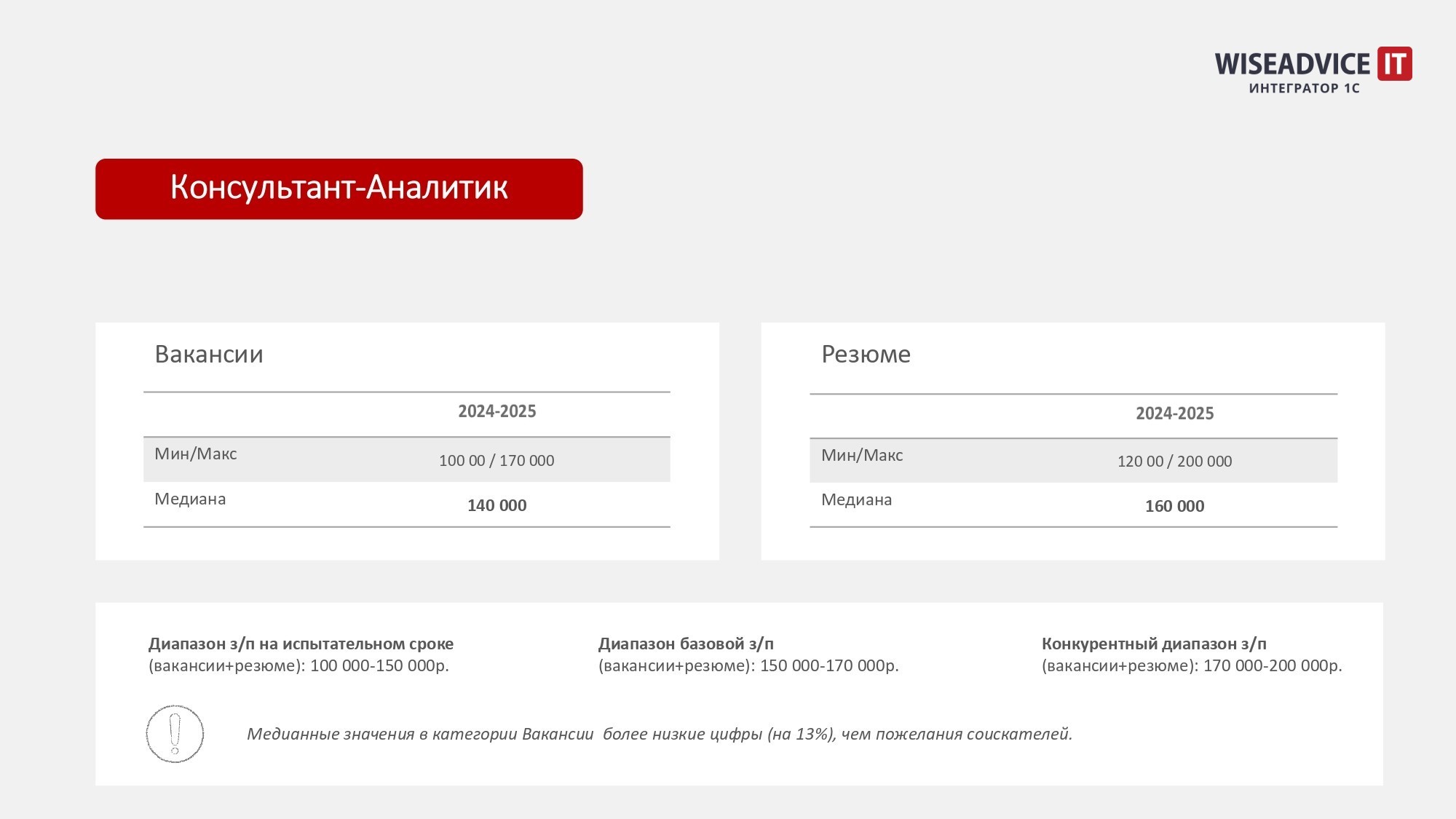Select the Диапазон з/п на испытательном сроке heading
Screen dimensions: 1456x819
click(x=301, y=644)
